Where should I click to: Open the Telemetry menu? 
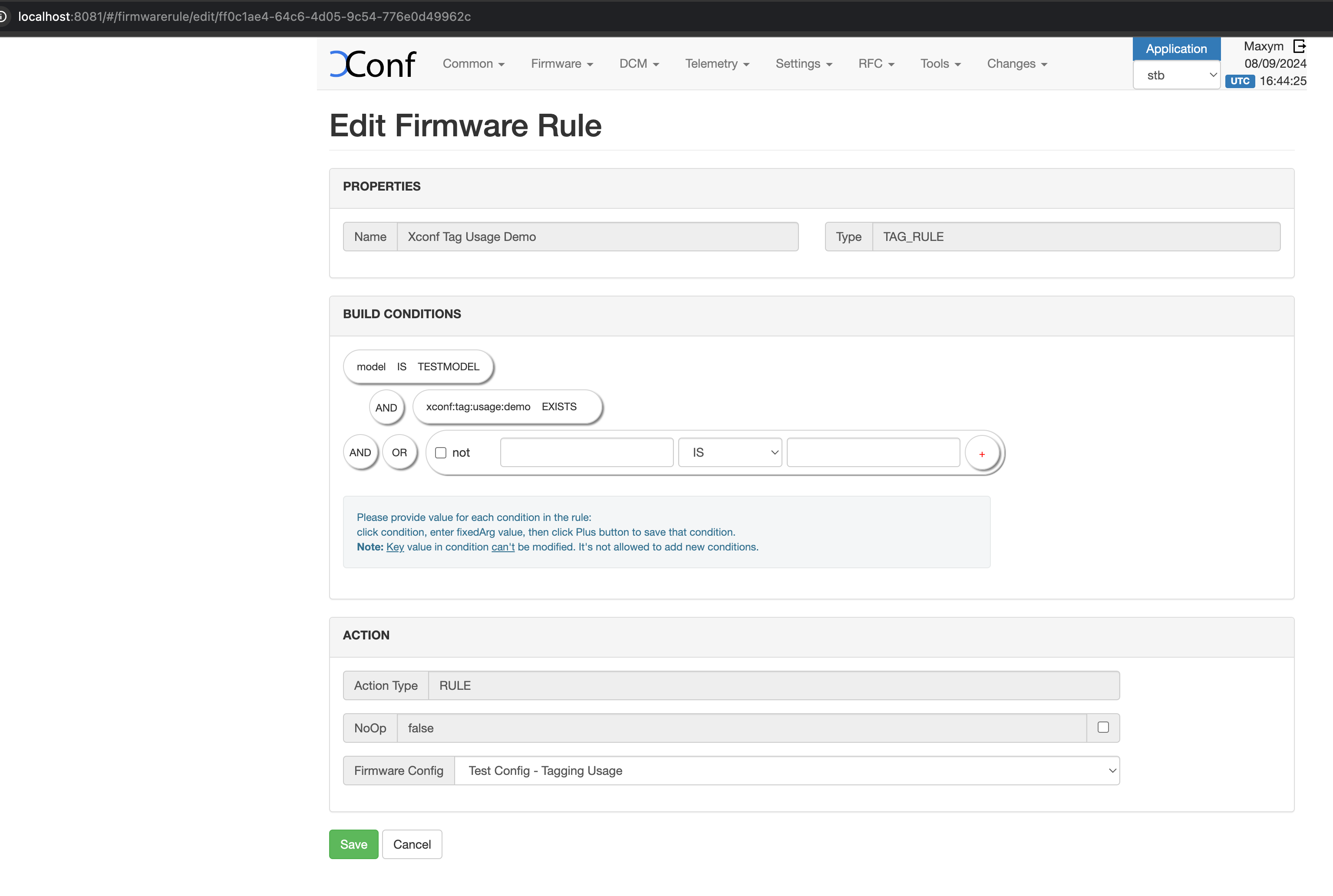(717, 64)
